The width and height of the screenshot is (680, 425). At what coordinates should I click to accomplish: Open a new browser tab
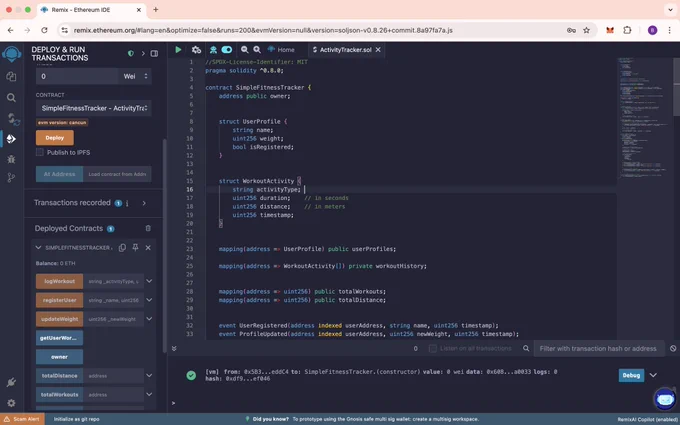pos(156,10)
